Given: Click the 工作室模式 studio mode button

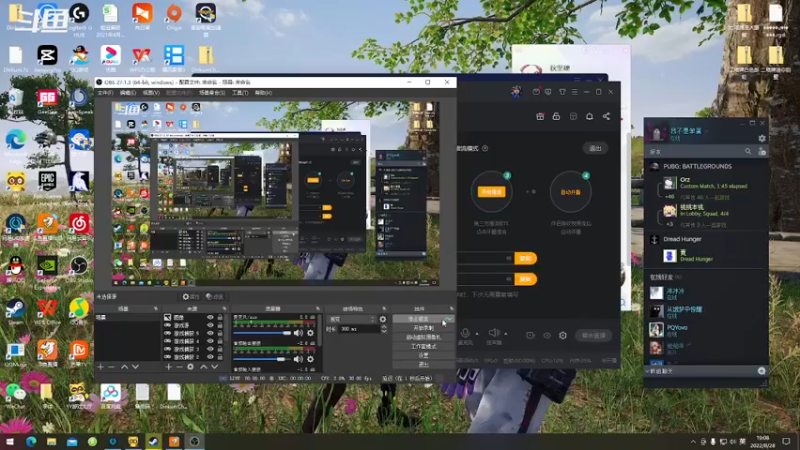Looking at the screenshot, I should coord(423,346).
